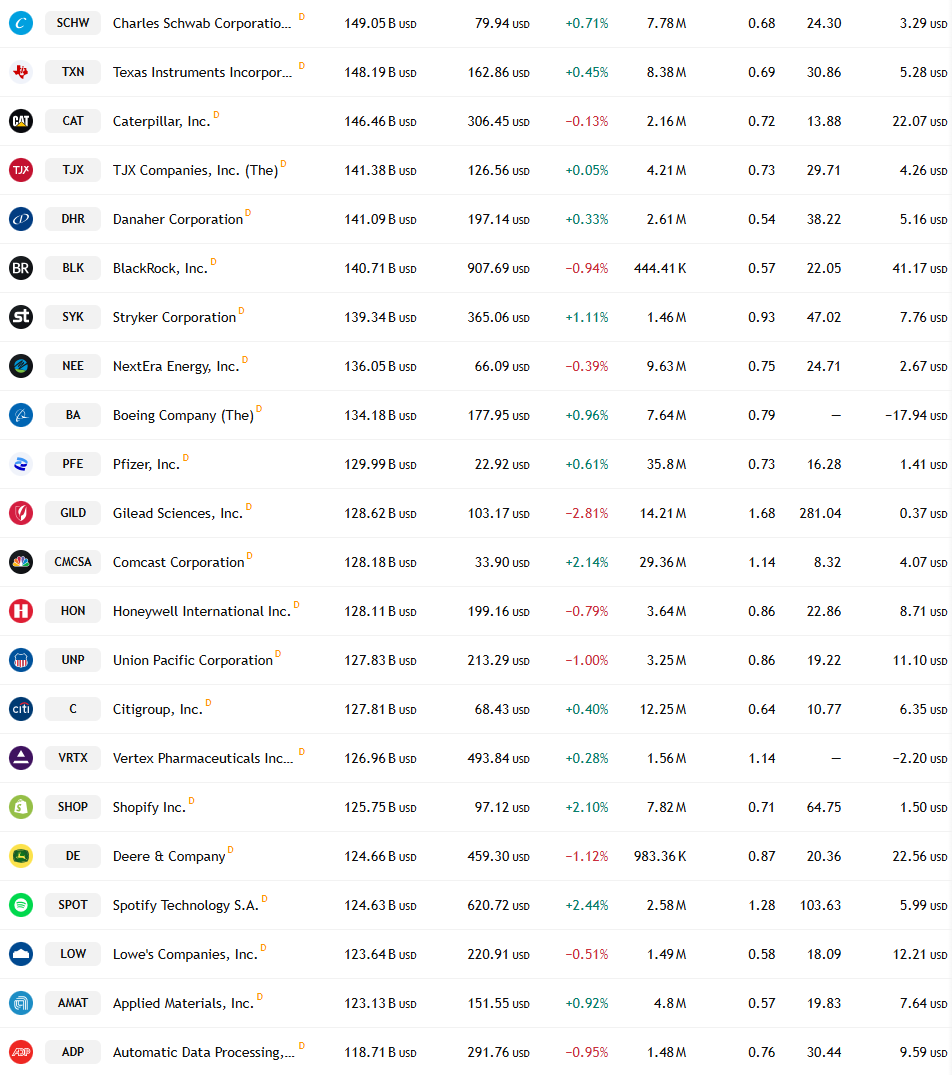Open the ADP ticker badge

73,1052
